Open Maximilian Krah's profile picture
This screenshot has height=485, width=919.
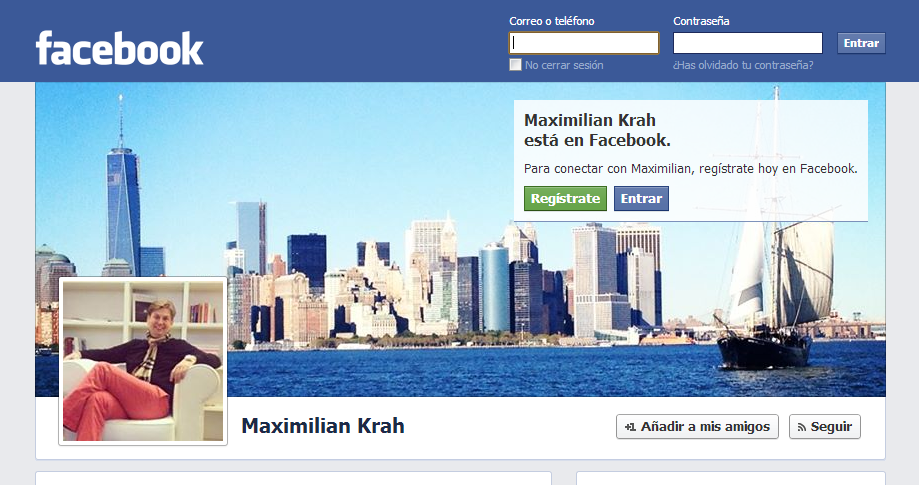coord(143,361)
